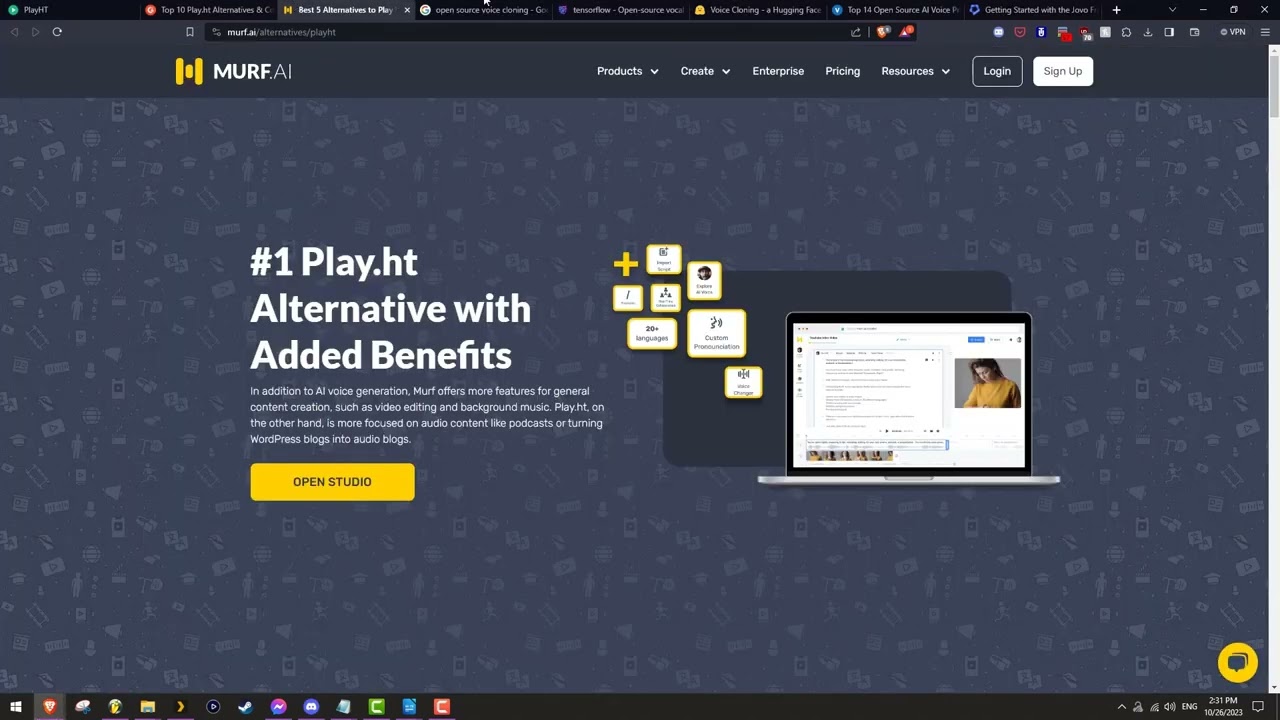Viewport: 1280px width, 720px height.
Task: Open the Enterprise page
Action: [x=778, y=71]
